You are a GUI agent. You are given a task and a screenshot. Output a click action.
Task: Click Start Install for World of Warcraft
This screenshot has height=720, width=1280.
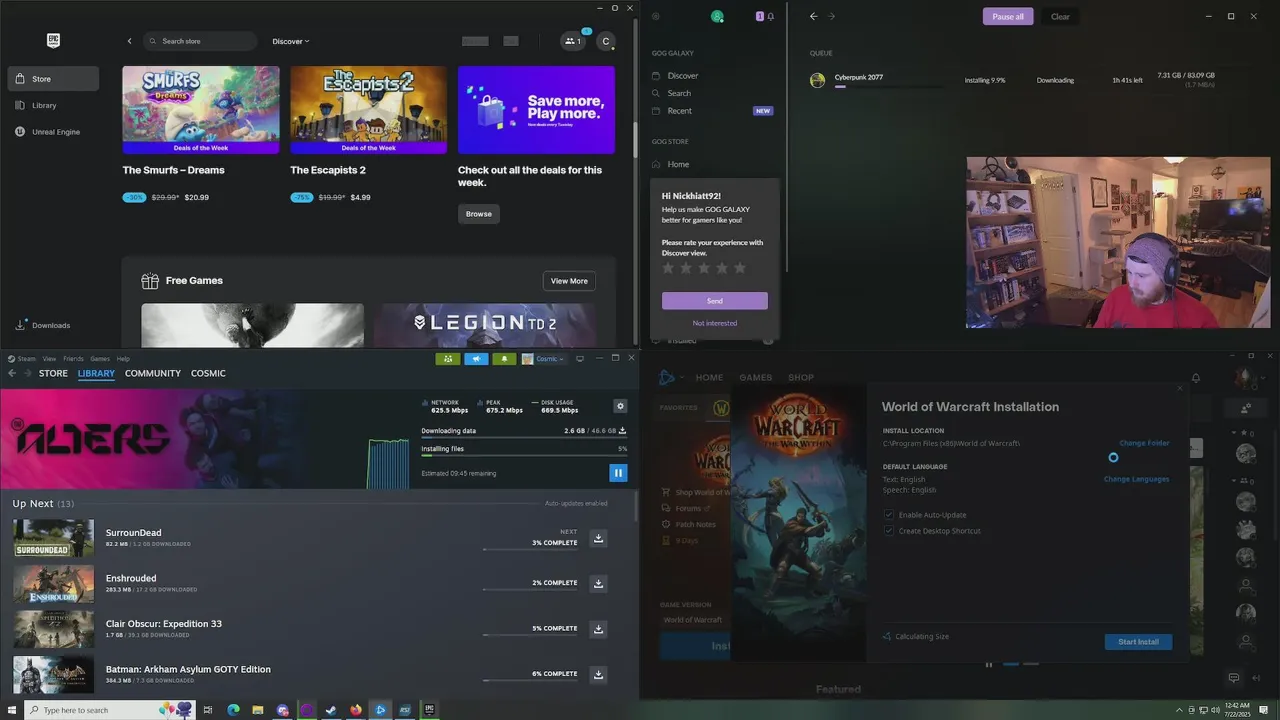tap(1138, 642)
